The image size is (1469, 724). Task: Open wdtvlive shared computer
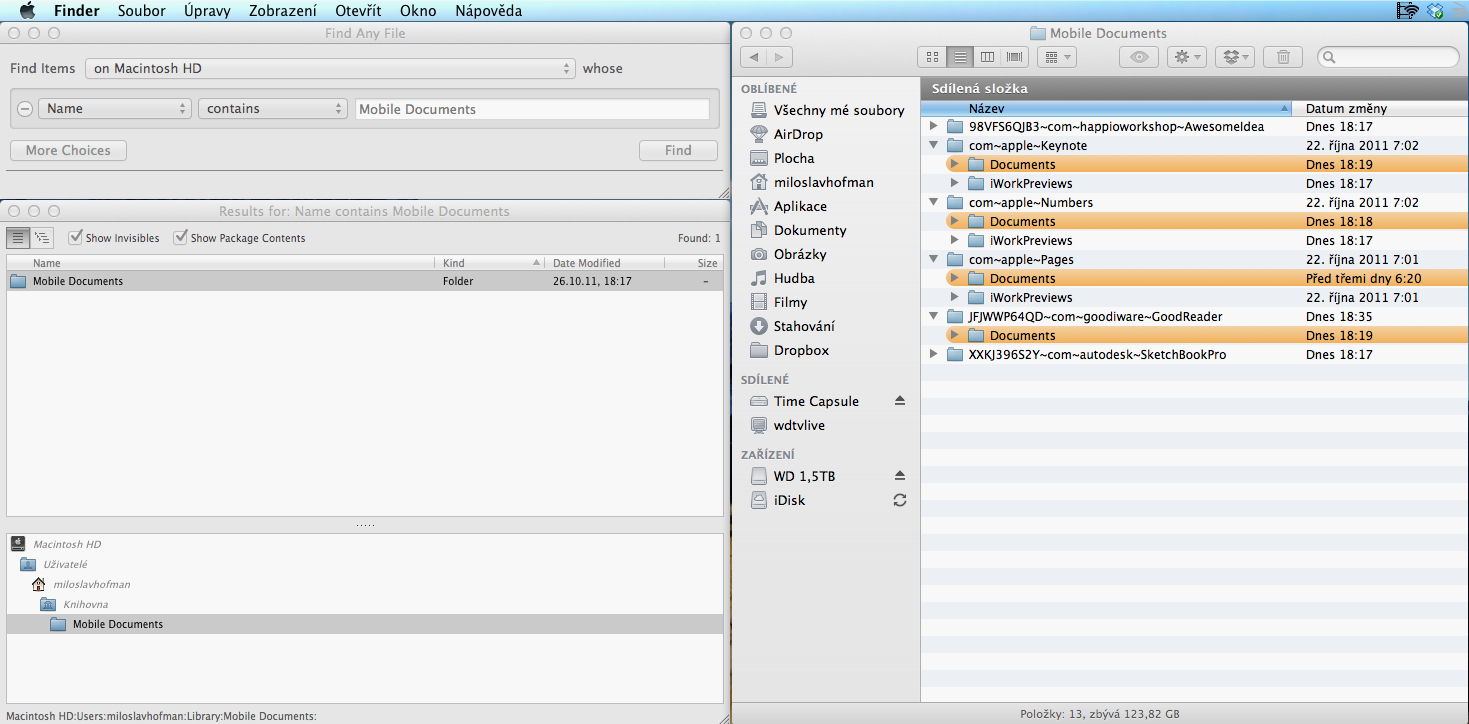tap(799, 425)
